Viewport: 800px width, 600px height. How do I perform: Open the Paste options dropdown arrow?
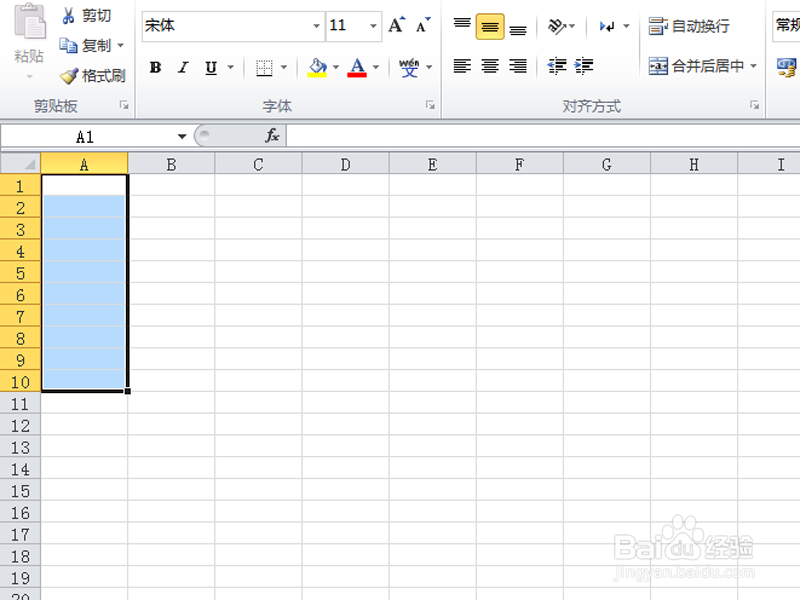[29, 77]
